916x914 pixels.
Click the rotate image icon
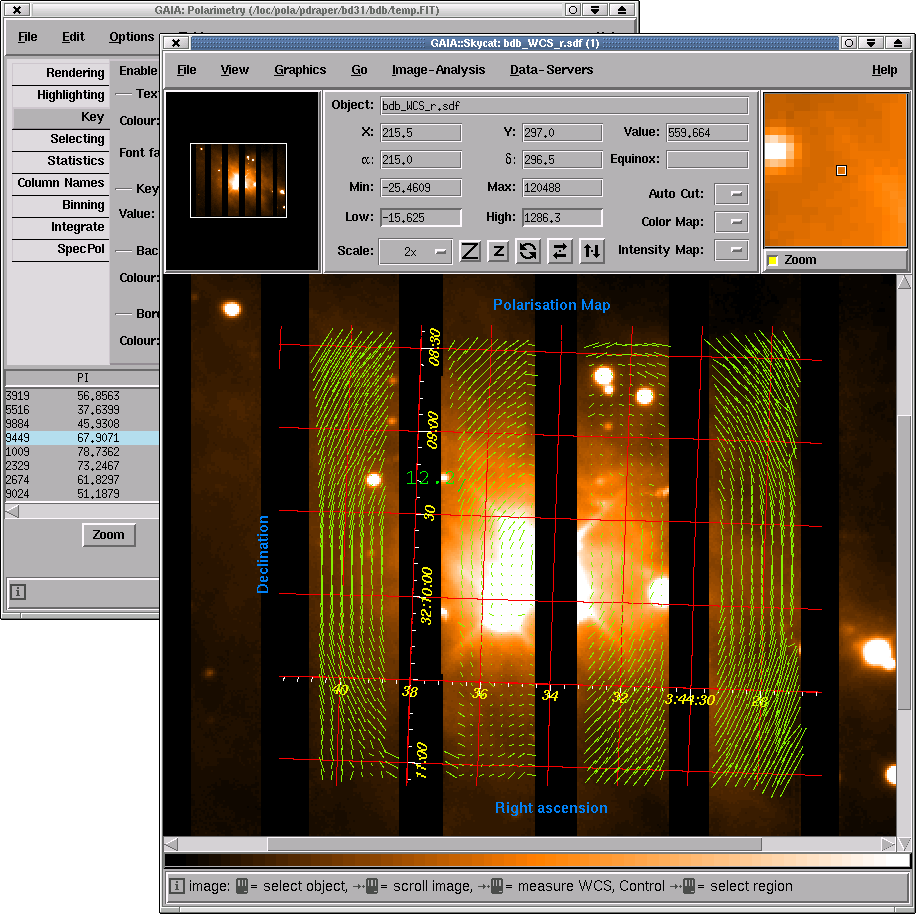[528, 251]
